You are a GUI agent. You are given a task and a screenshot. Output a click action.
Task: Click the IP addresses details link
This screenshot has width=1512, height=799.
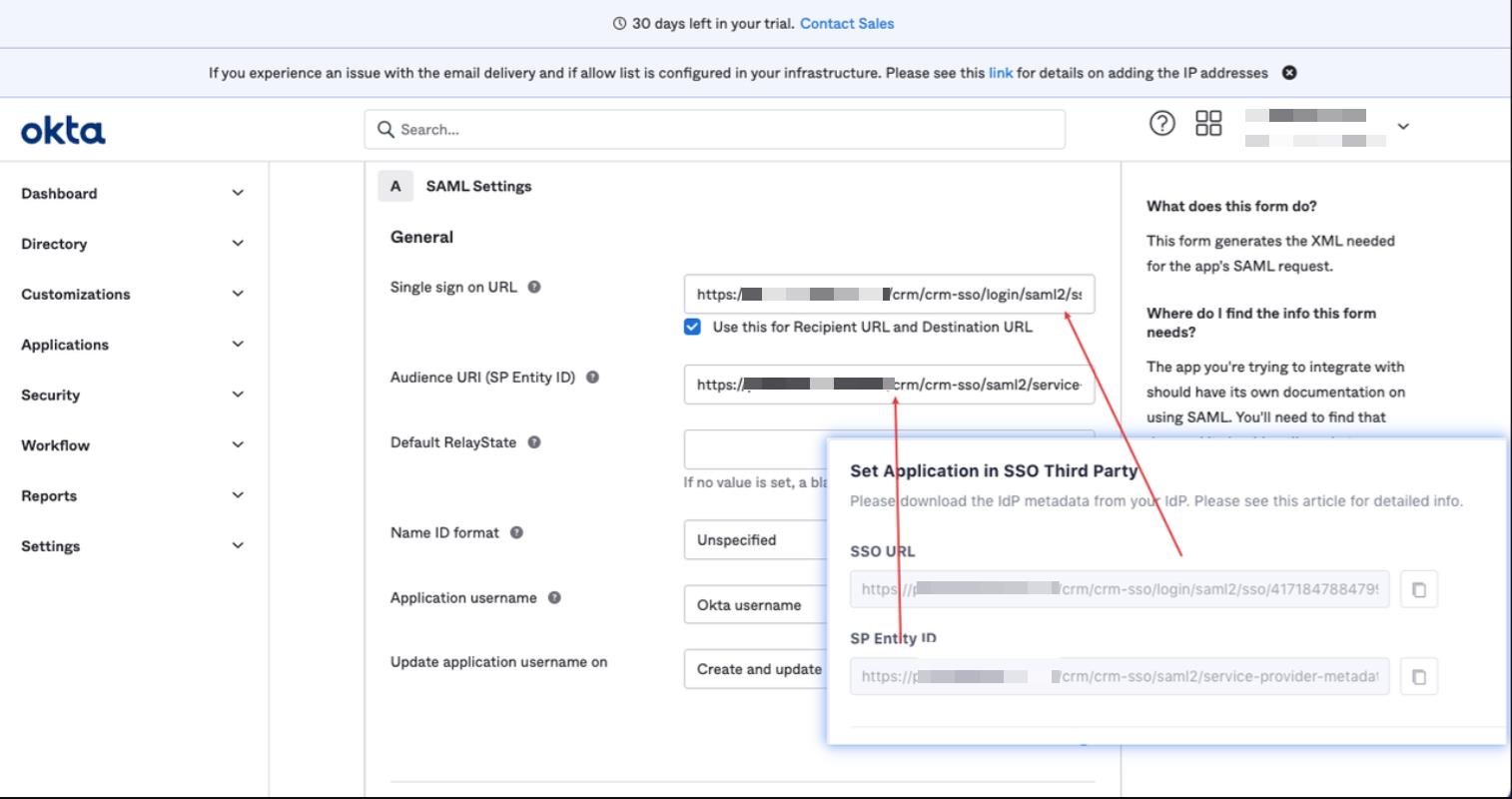1000,73
